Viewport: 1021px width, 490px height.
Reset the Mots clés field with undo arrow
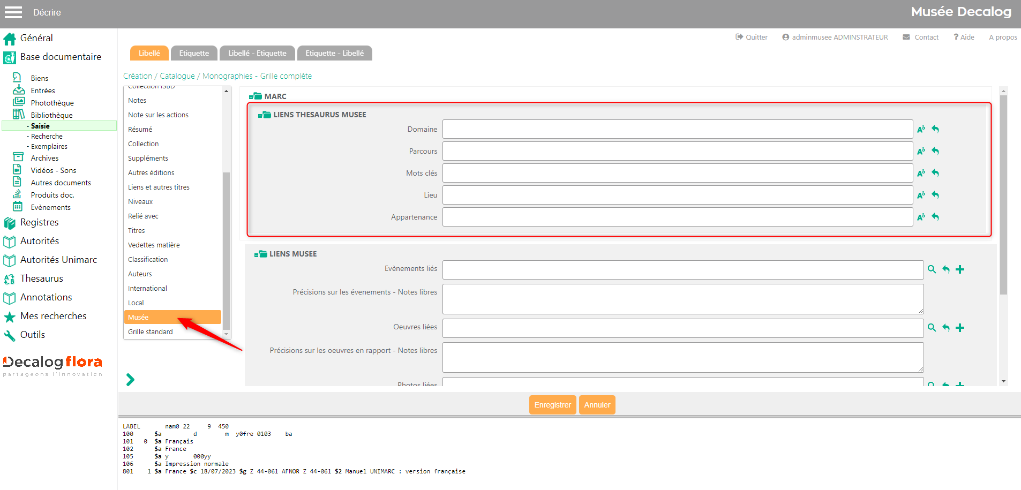point(936,173)
